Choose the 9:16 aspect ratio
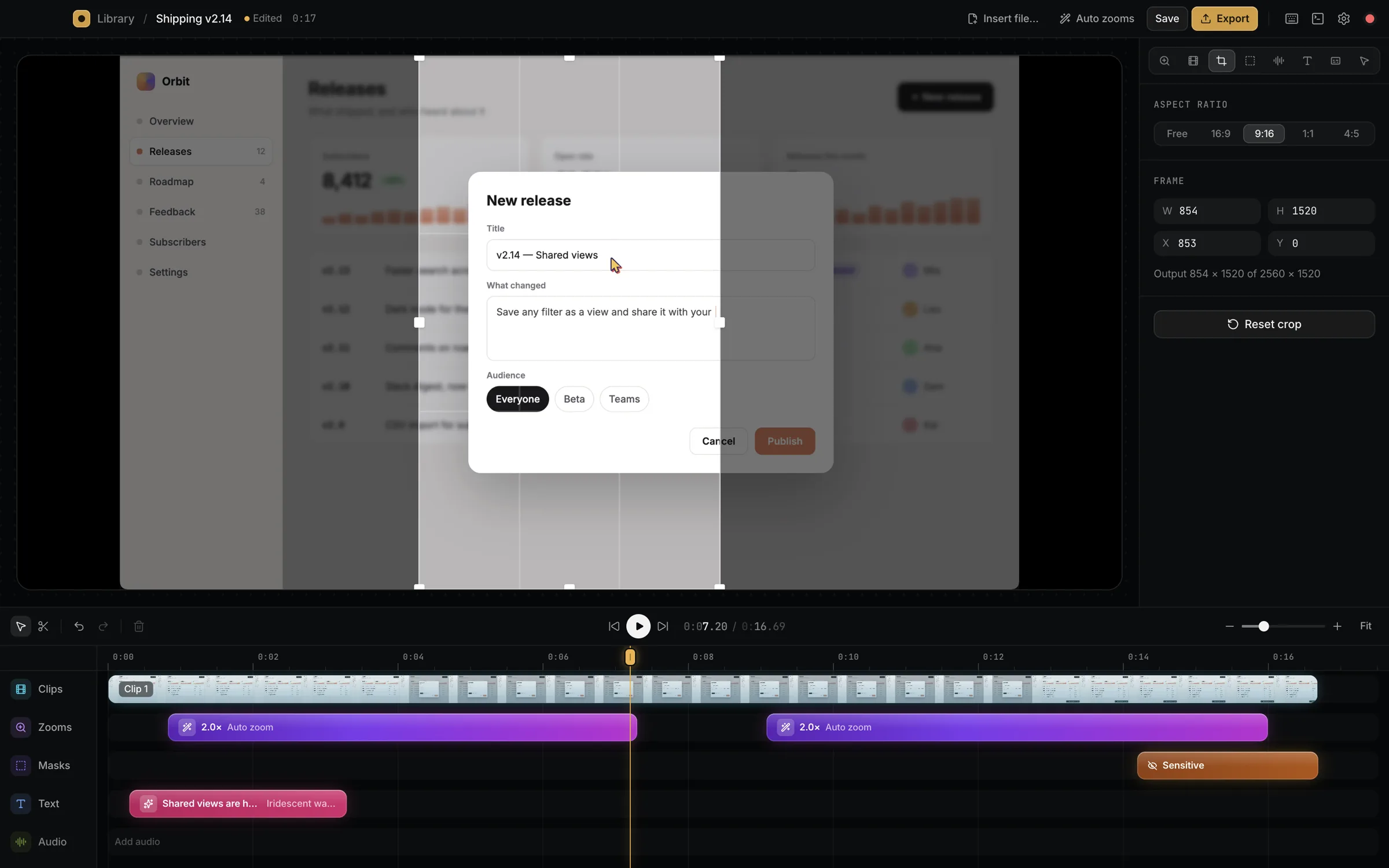 [1264, 134]
